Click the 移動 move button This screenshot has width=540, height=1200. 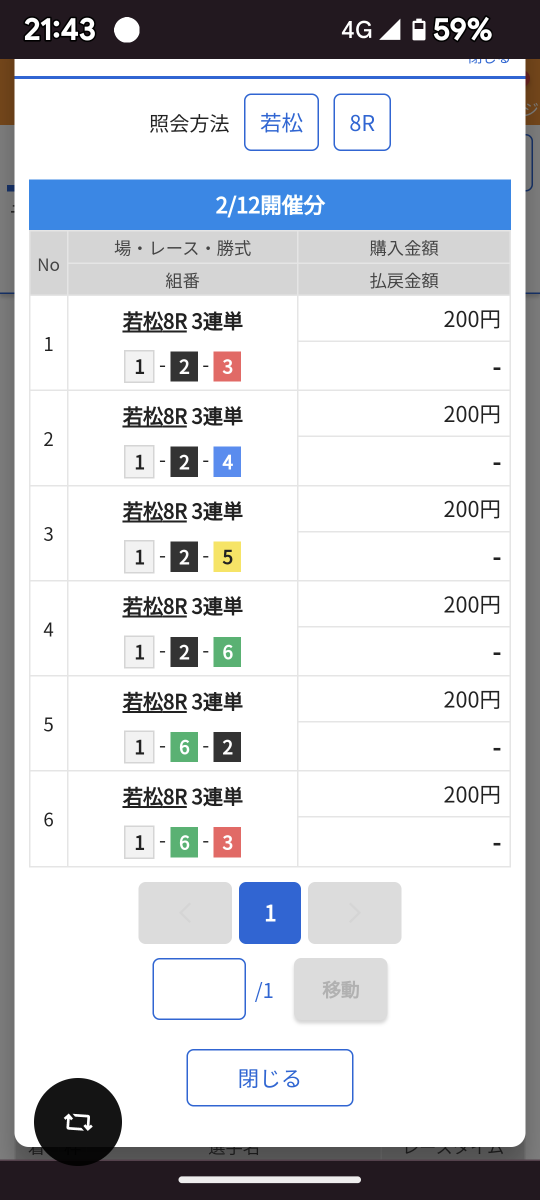click(x=341, y=990)
